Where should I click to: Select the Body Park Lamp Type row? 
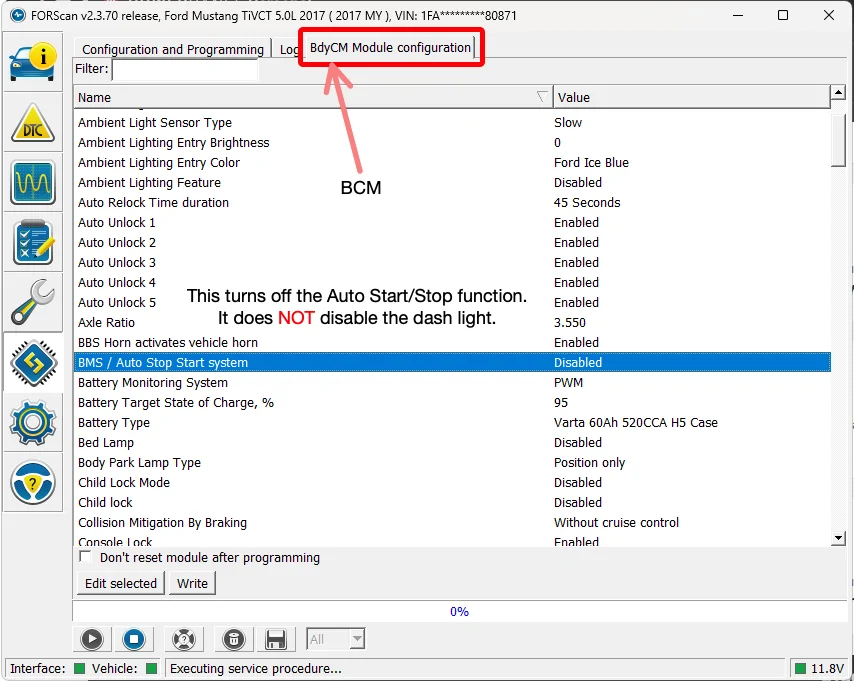(x=452, y=463)
